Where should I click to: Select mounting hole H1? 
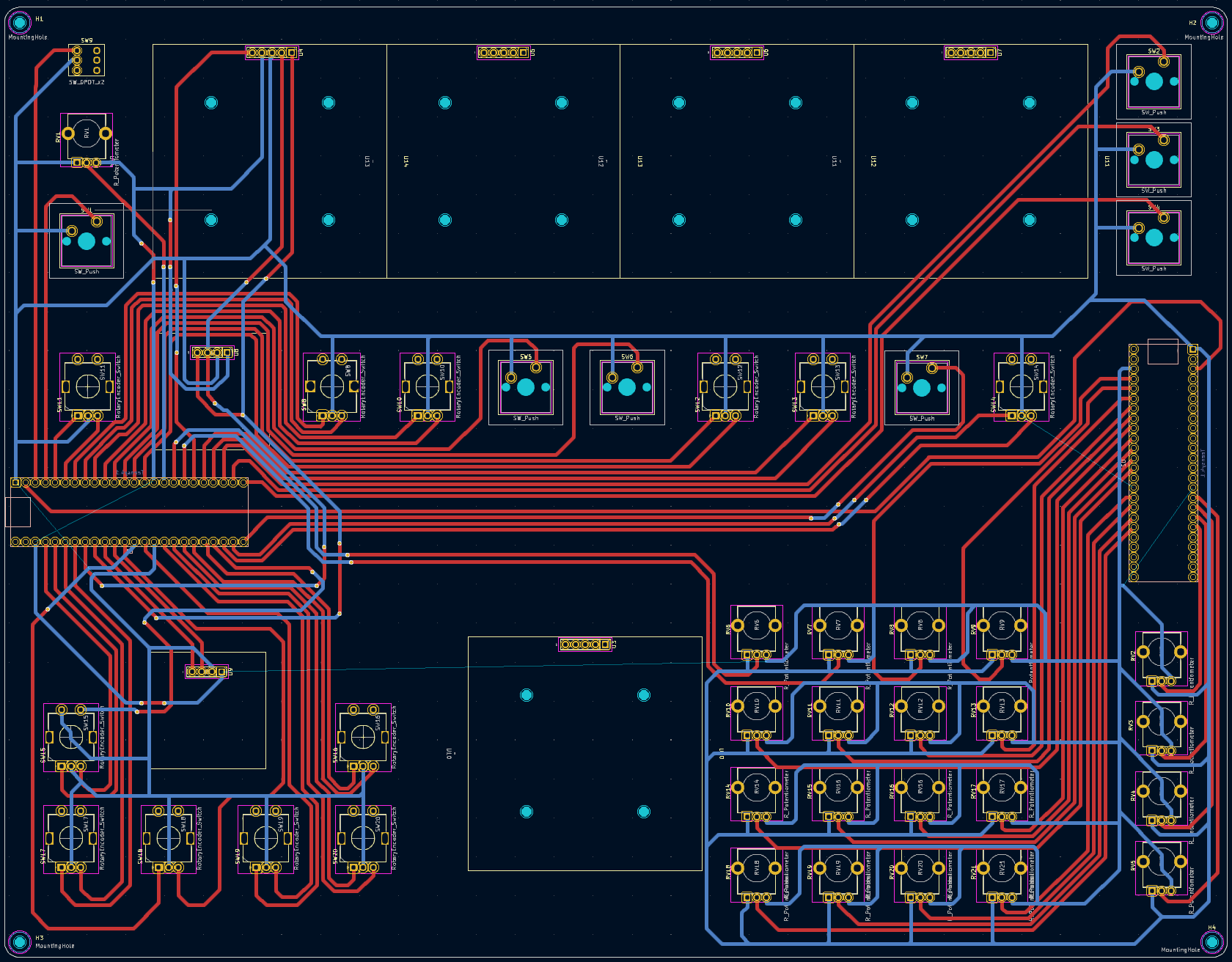pos(20,22)
